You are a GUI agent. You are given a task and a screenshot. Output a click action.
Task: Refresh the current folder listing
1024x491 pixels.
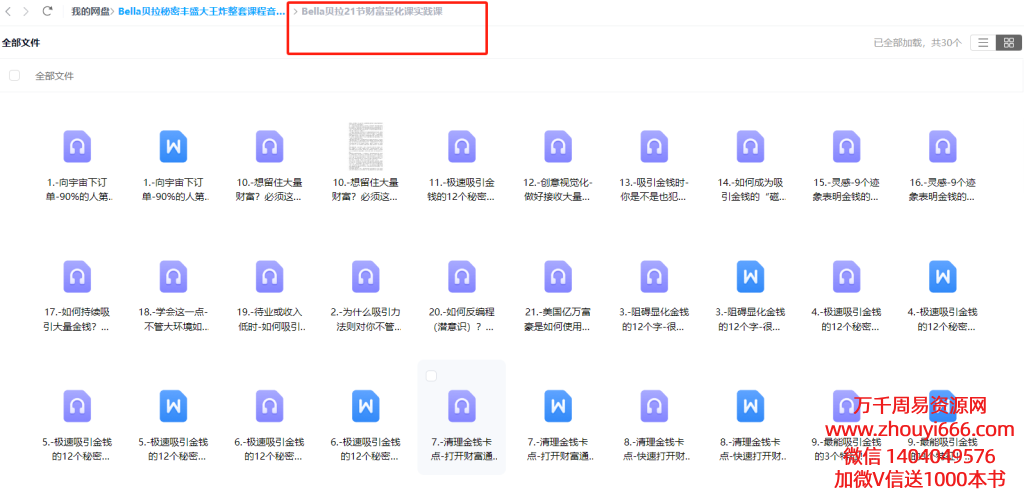47,11
